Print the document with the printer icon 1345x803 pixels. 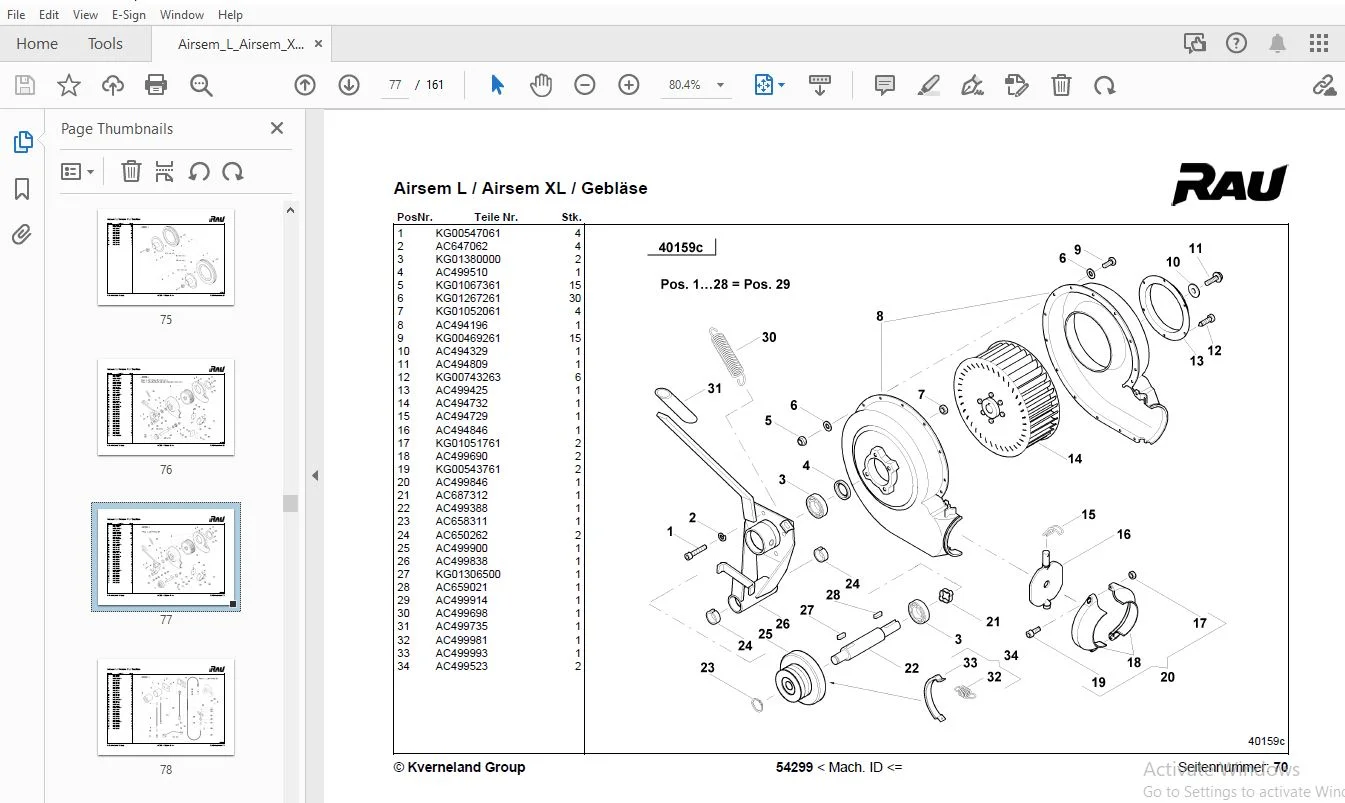(156, 85)
